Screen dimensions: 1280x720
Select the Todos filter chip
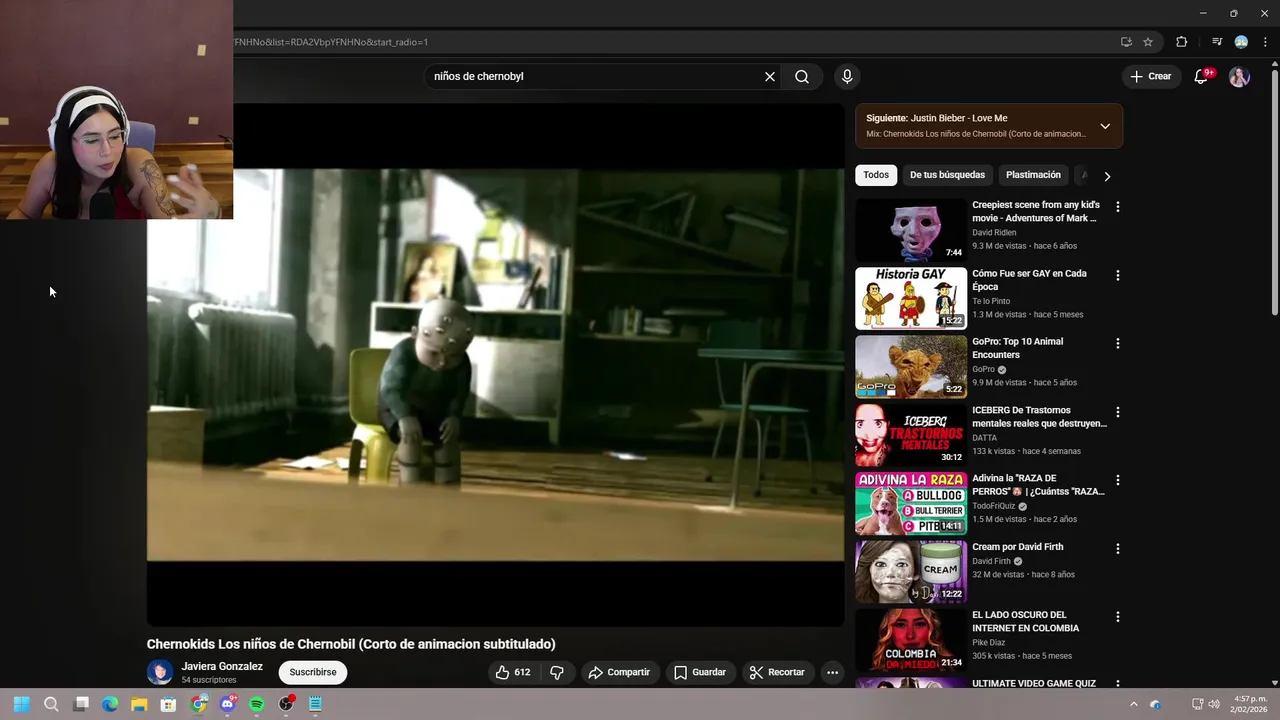(x=876, y=175)
